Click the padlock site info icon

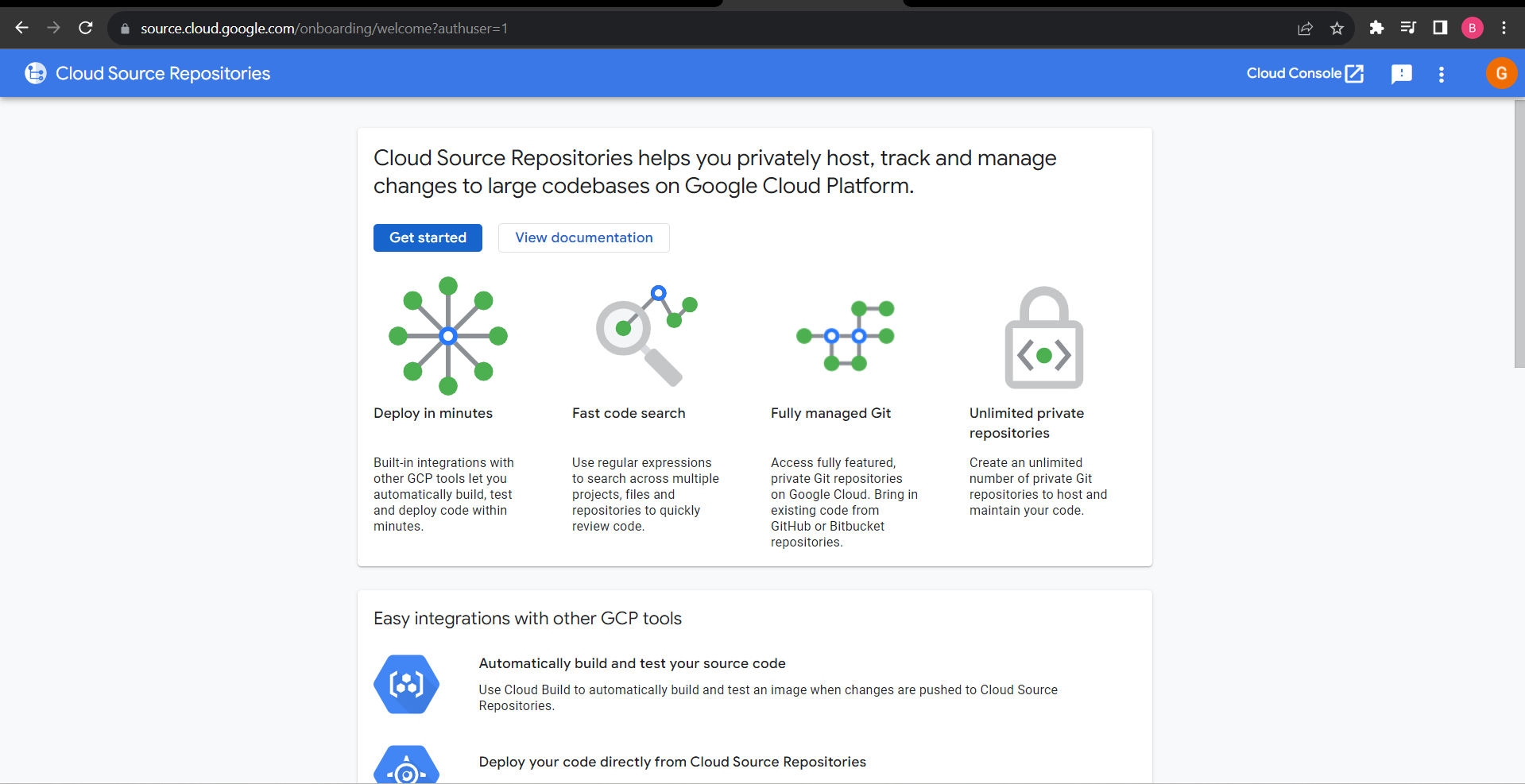pos(125,29)
